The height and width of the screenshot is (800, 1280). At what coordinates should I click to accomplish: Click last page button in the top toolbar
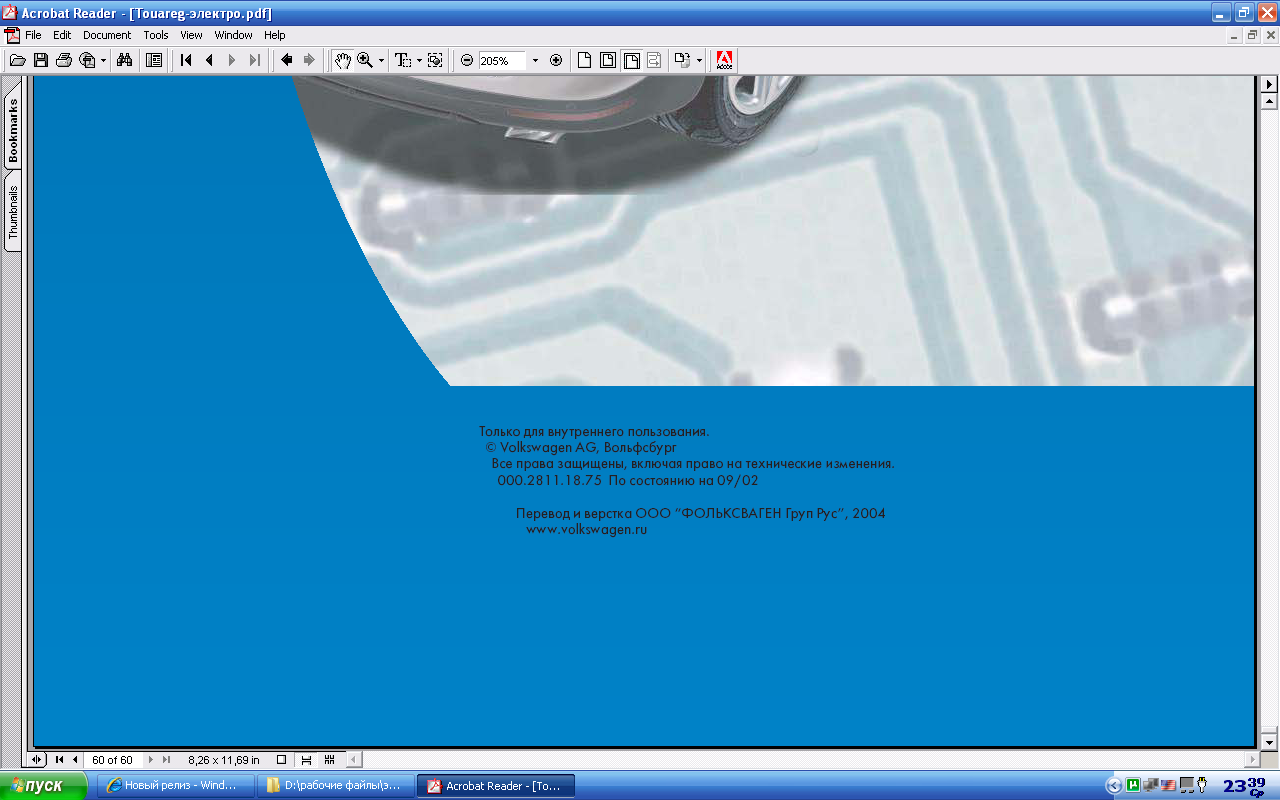click(x=255, y=60)
